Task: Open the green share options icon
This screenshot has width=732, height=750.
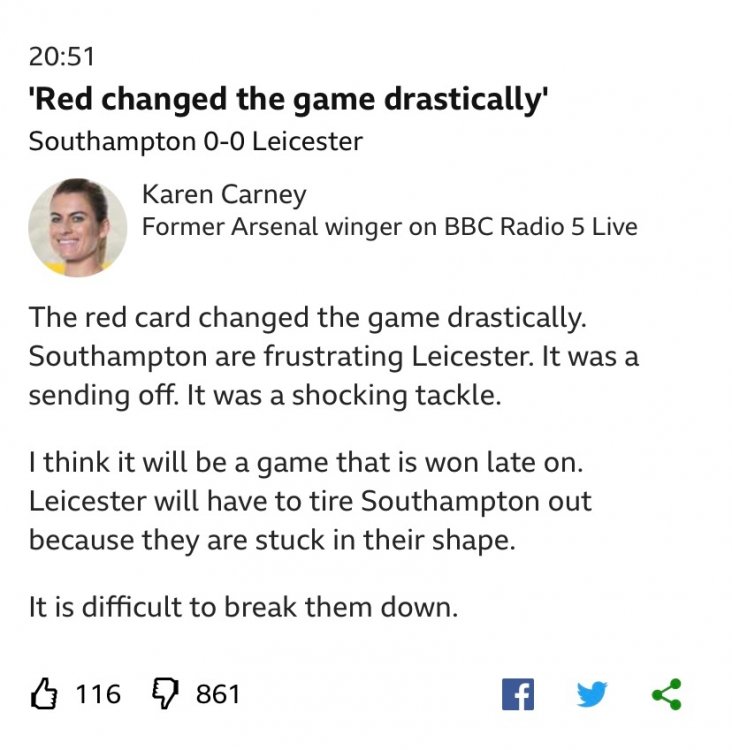Action: click(x=666, y=694)
